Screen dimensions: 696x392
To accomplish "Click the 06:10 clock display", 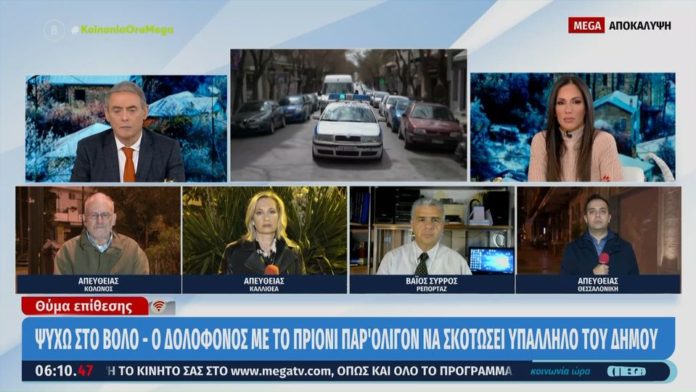I will [x=64, y=371].
